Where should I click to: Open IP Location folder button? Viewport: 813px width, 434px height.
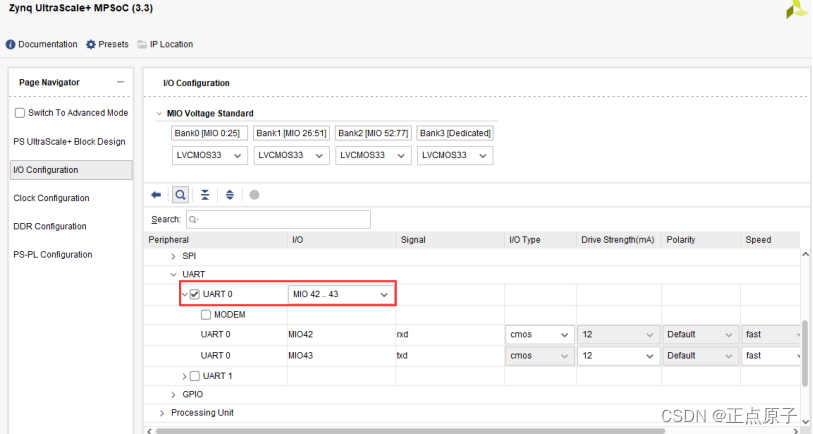coord(165,45)
